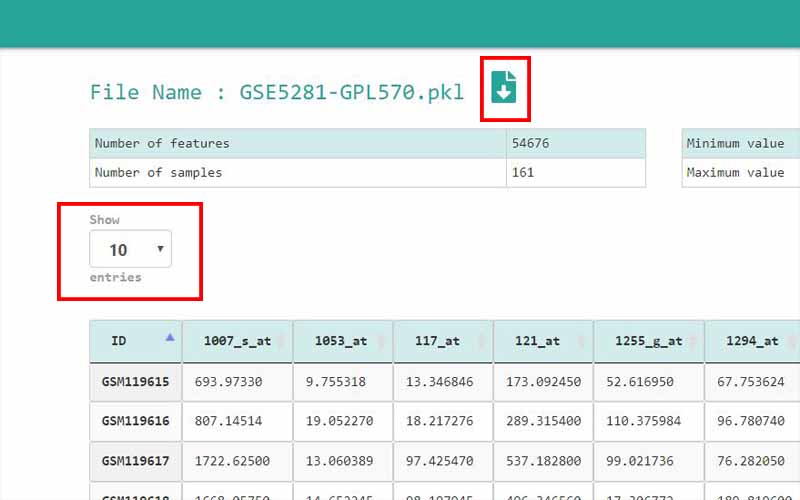The width and height of the screenshot is (800, 500).
Task: Select row GSM119615 ID cell
Action: pyautogui.click(x=135, y=382)
